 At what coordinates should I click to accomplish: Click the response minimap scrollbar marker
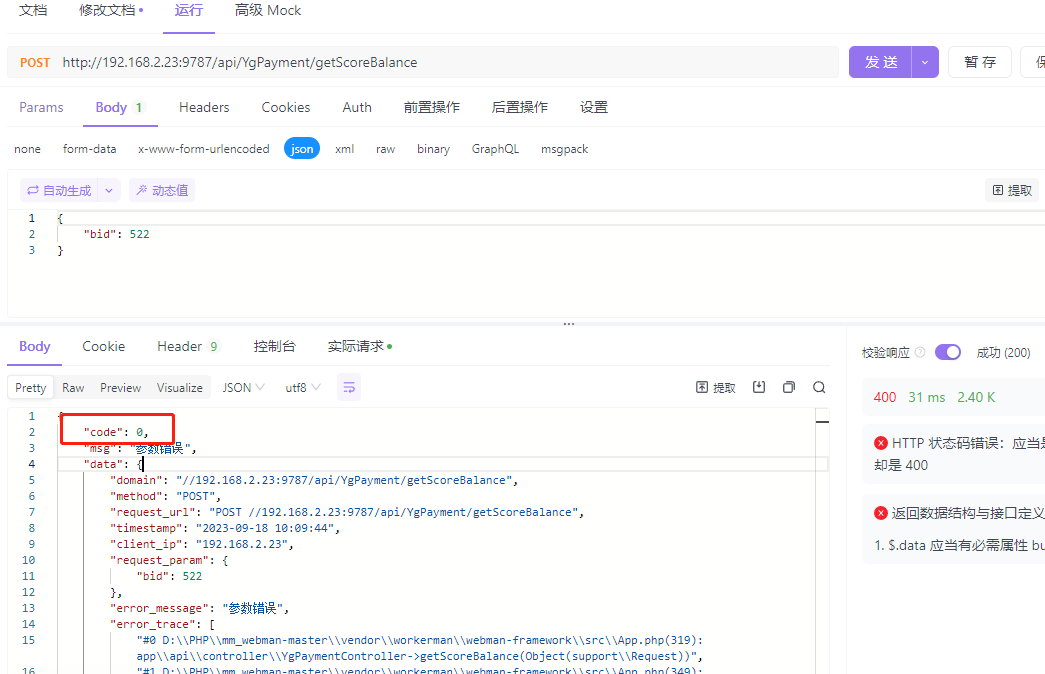[822, 421]
